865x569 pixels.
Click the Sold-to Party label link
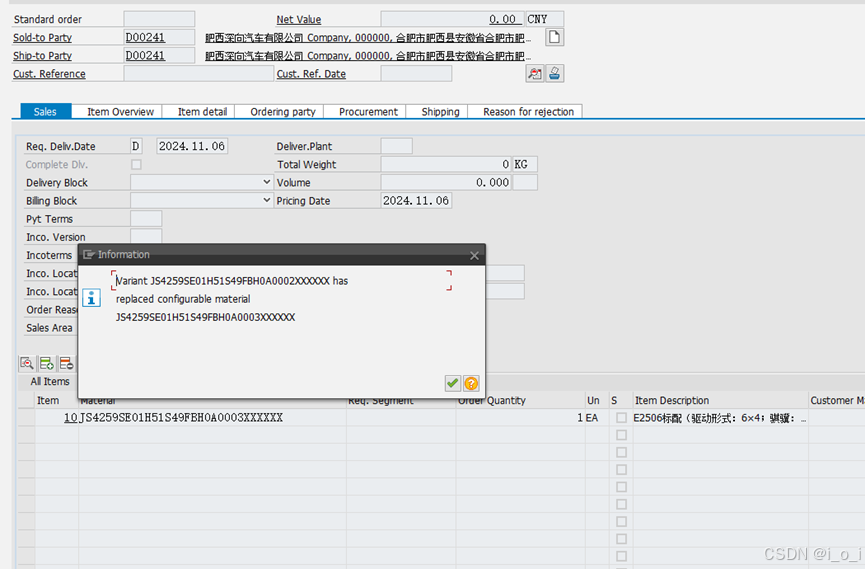click(42, 38)
